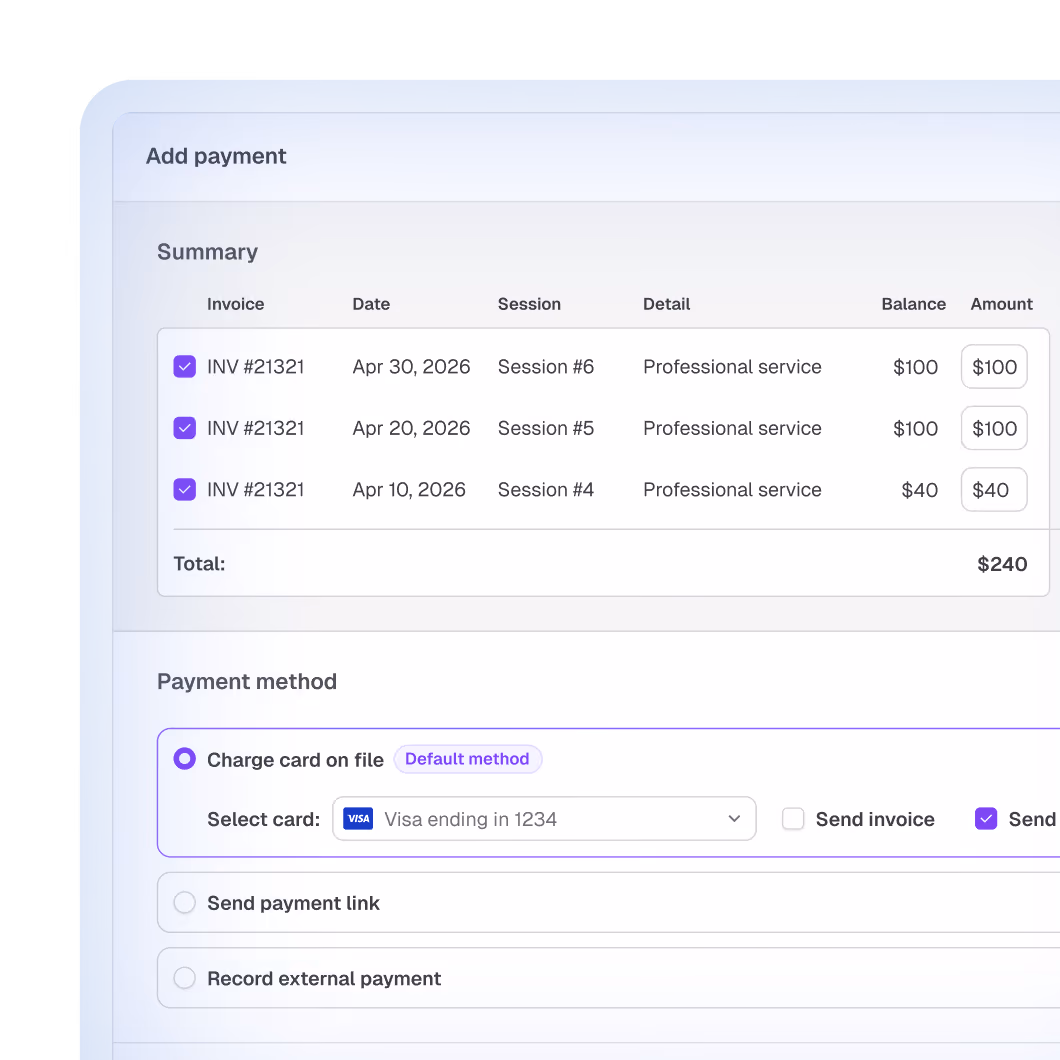Click INV #21321 in the Apr 10 row
Image resolution: width=1060 pixels, height=1060 pixels.
click(x=256, y=490)
